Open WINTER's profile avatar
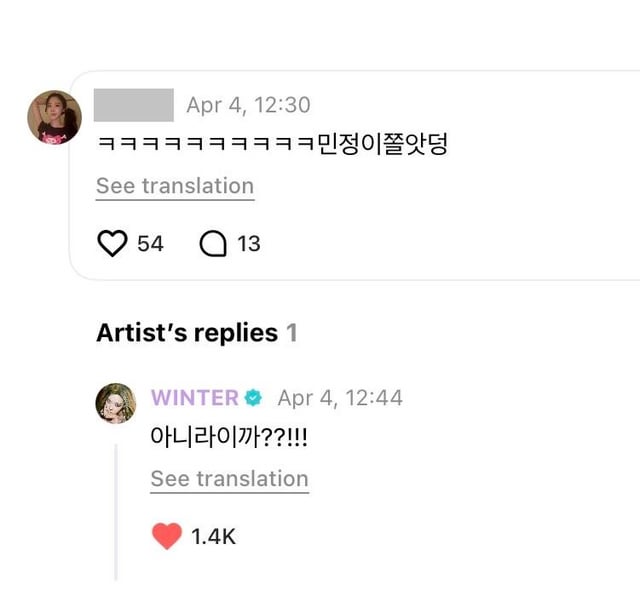640x596 pixels. click(x=115, y=402)
